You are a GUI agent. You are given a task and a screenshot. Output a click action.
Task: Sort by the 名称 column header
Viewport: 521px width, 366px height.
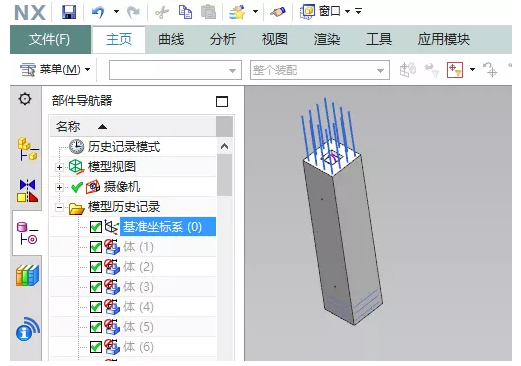[133, 126]
